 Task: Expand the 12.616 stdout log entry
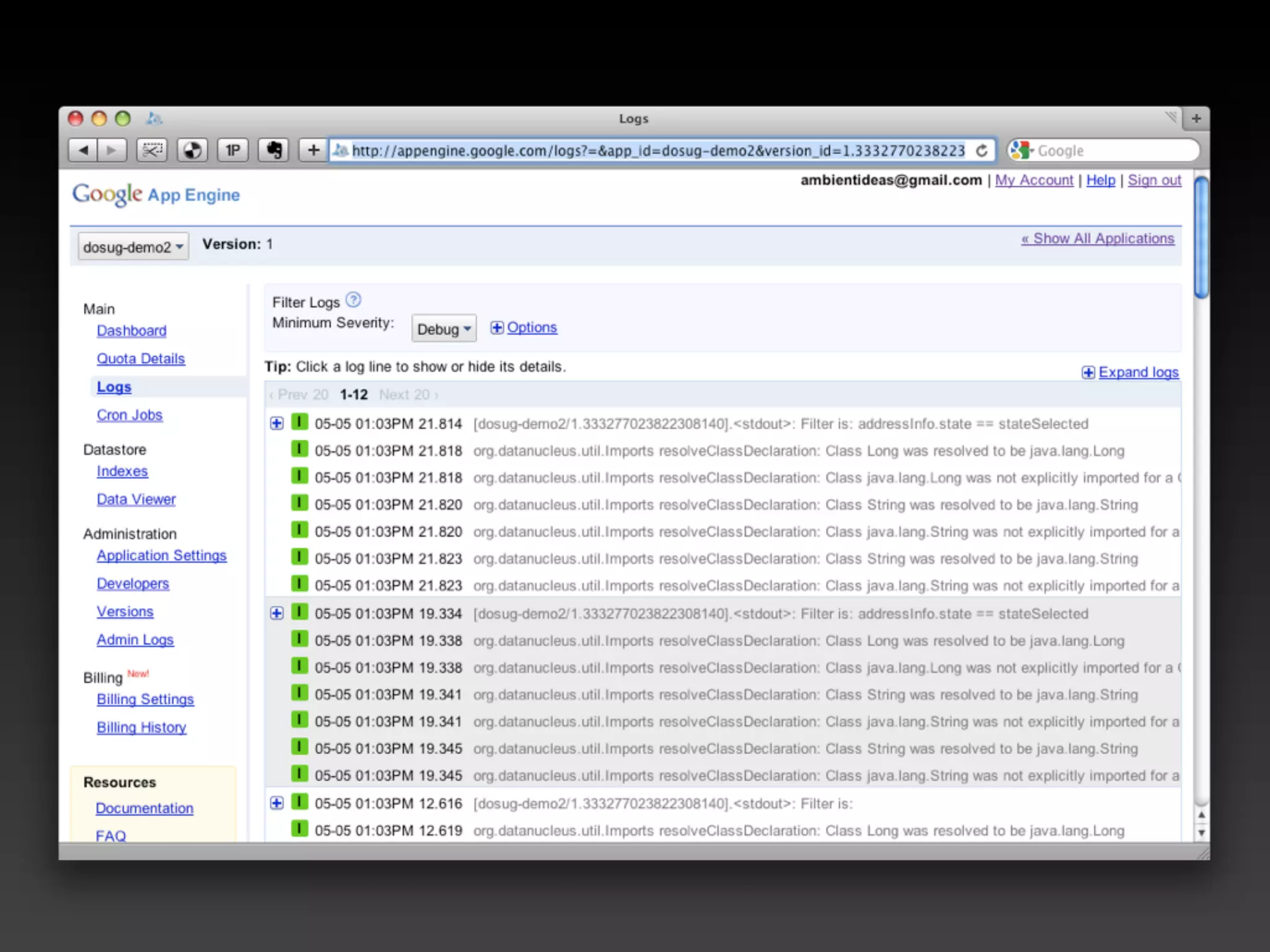coord(277,803)
